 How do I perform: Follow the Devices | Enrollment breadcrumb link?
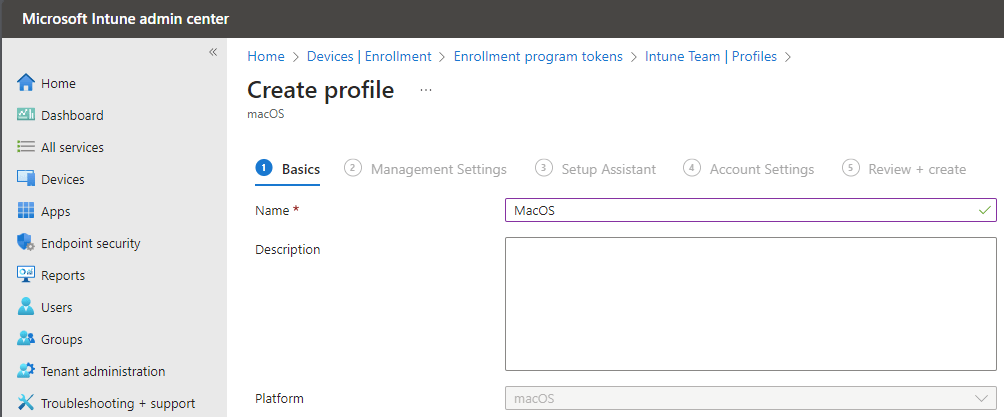pyautogui.click(x=369, y=56)
